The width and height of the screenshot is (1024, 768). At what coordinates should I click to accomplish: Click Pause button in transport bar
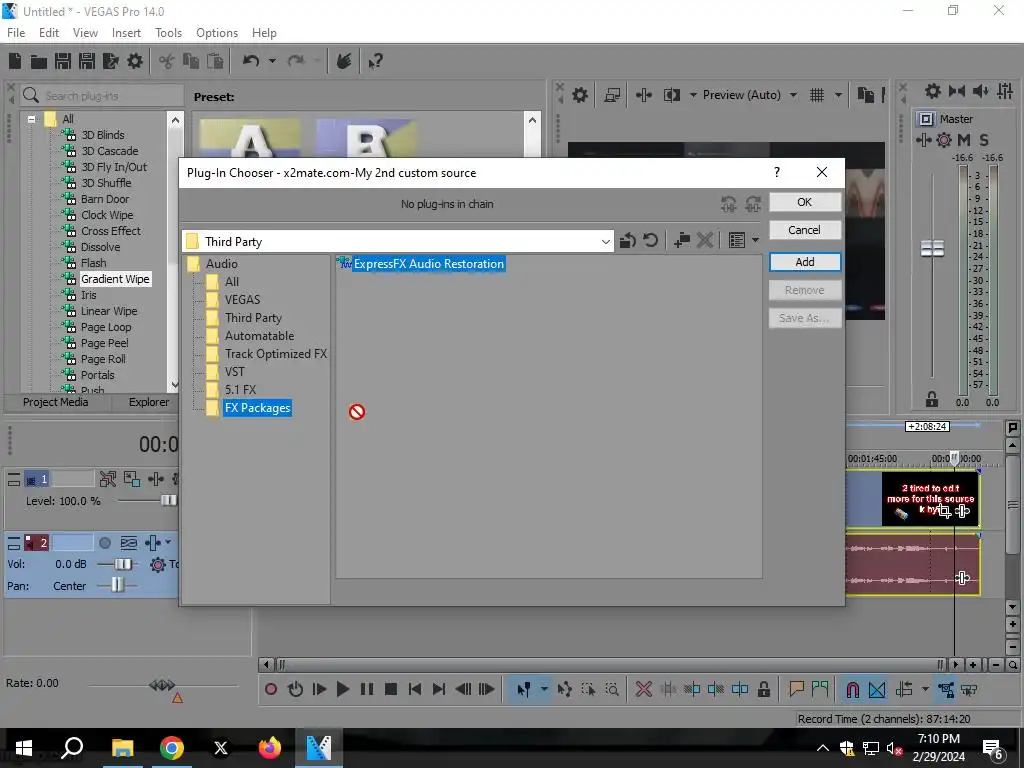(x=367, y=689)
